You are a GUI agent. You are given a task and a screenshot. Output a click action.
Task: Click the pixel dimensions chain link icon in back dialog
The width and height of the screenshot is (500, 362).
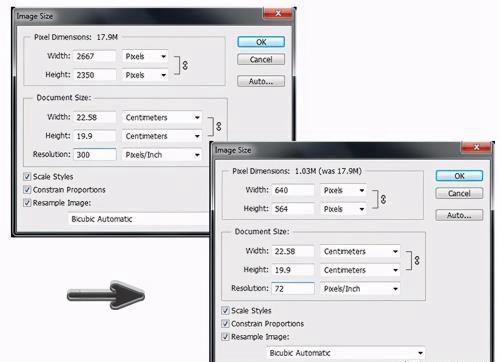pos(185,65)
